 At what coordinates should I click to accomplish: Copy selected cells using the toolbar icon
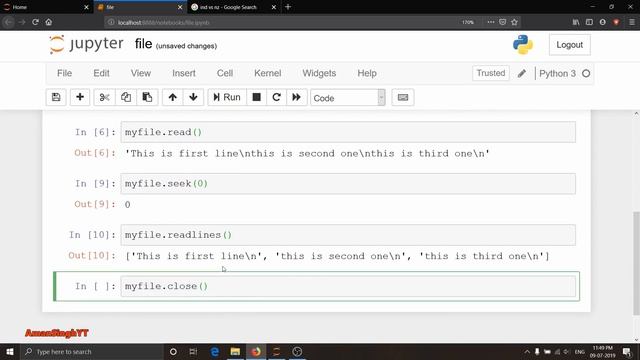click(126, 97)
